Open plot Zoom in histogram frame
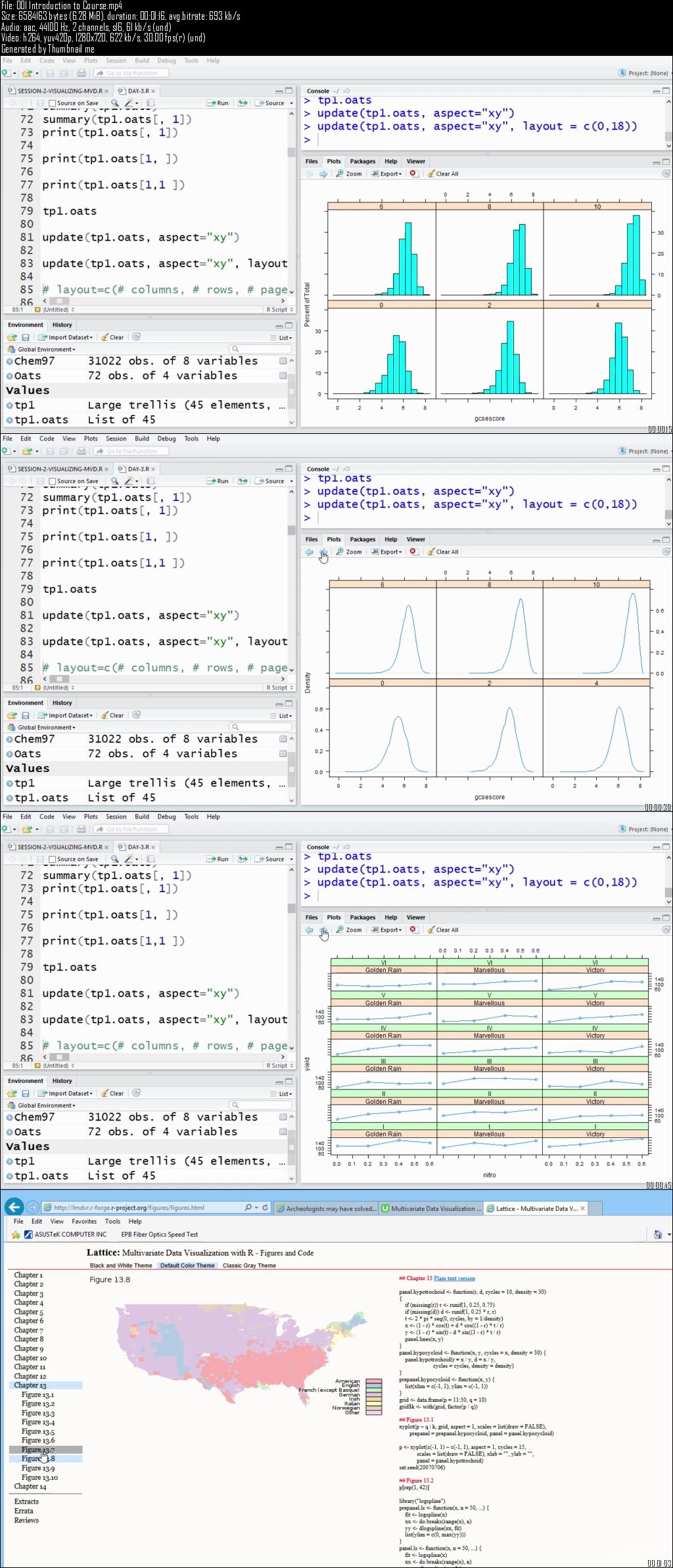 349,174
